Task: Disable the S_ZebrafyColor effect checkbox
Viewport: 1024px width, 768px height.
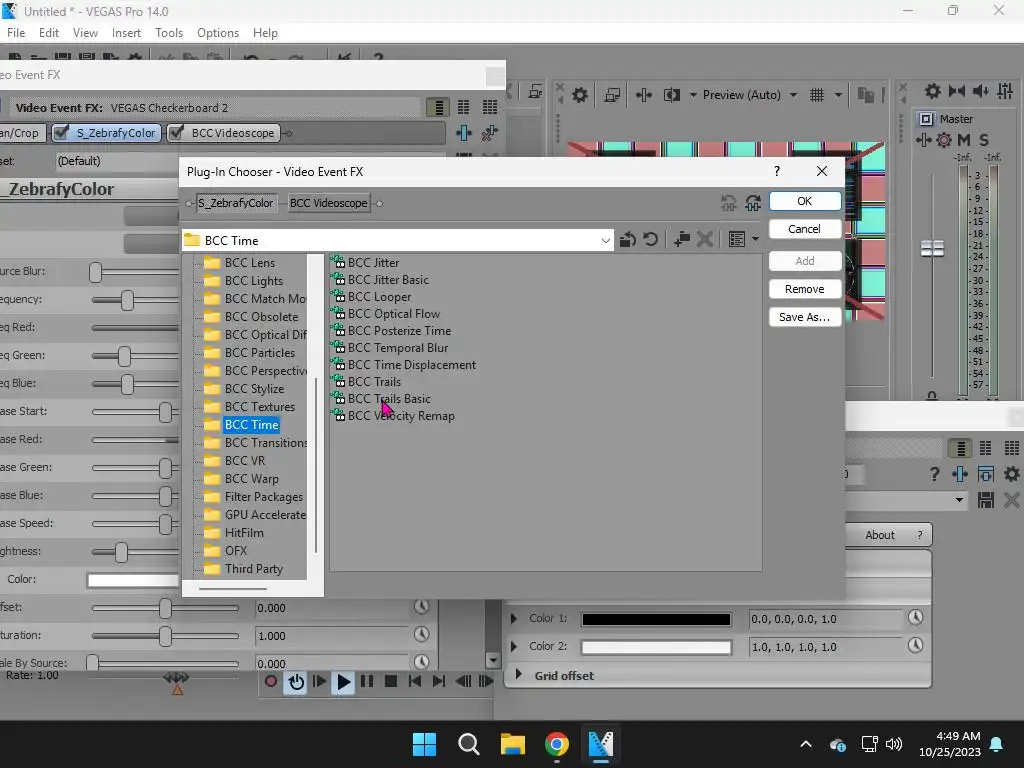Action: 61,133
